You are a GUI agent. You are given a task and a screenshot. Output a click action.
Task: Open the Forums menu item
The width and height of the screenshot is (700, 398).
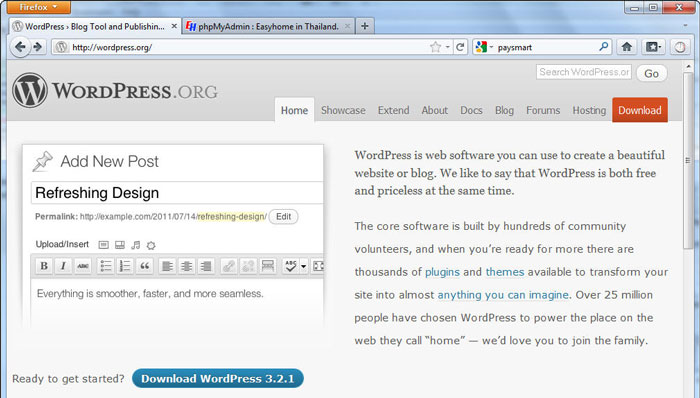543,110
